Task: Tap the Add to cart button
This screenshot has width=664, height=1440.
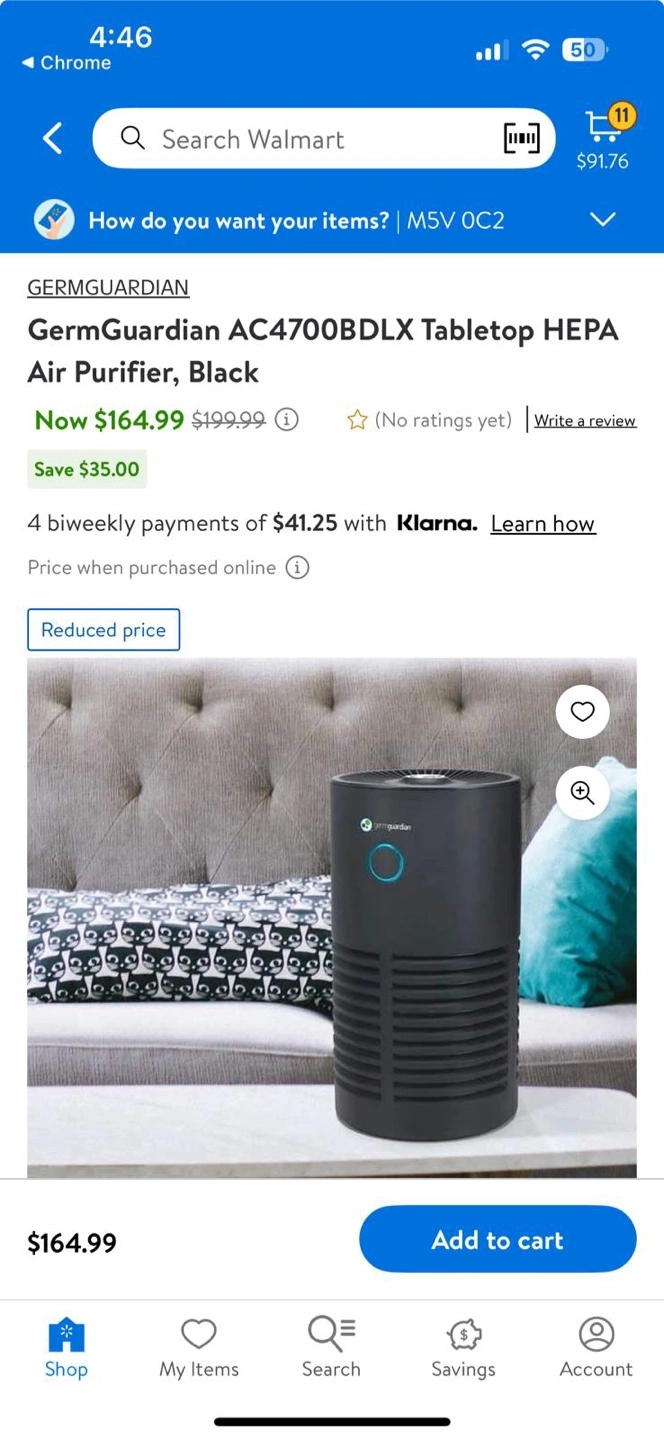Action: coord(498,1239)
